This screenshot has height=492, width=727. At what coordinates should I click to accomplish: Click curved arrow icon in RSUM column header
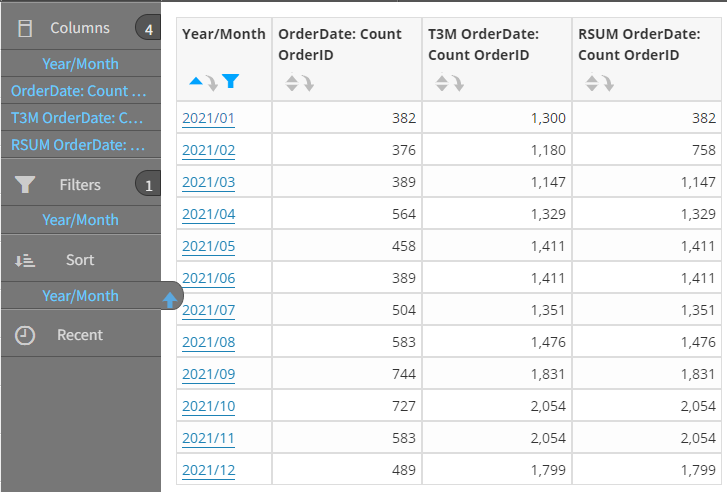click(x=608, y=83)
